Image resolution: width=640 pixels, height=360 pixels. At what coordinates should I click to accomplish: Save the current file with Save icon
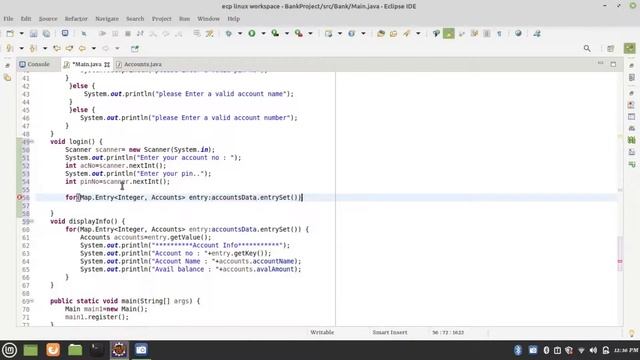pos(33,34)
